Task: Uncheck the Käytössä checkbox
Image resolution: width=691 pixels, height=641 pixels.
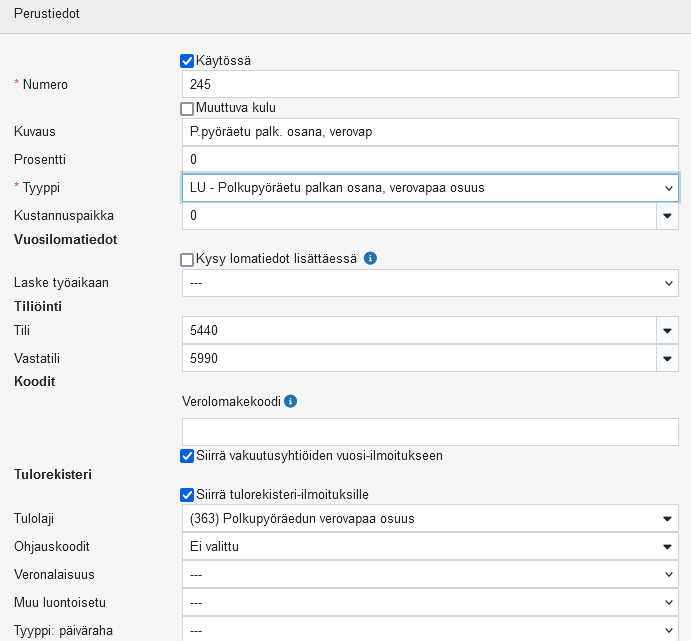Action: click(187, 61)
